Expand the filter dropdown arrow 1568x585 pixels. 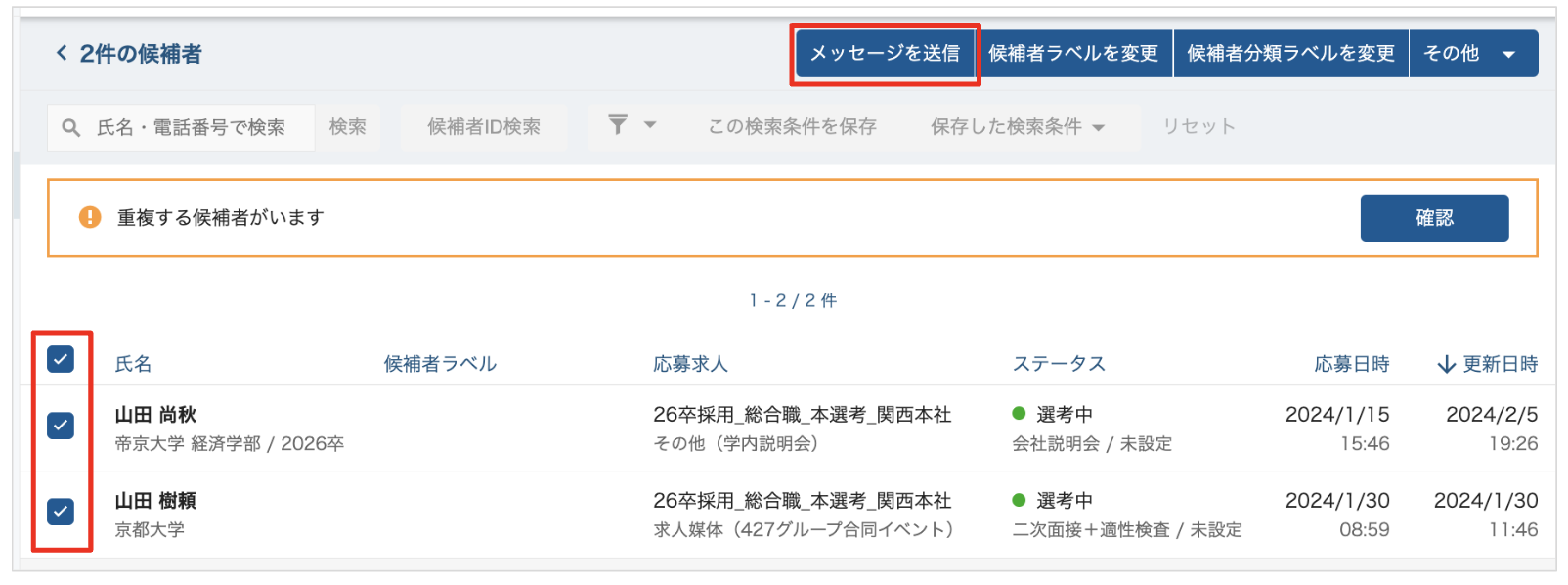(x=650, y=125)
